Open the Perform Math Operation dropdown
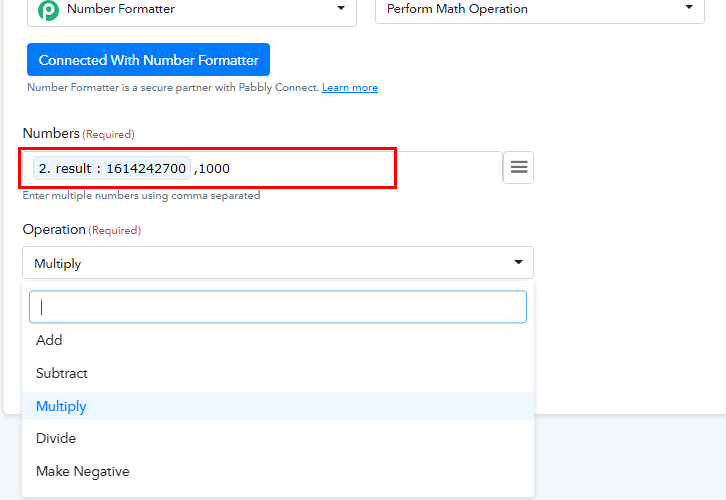The height and width of the screenshot is (500, 726). click(x=539, y=9)
